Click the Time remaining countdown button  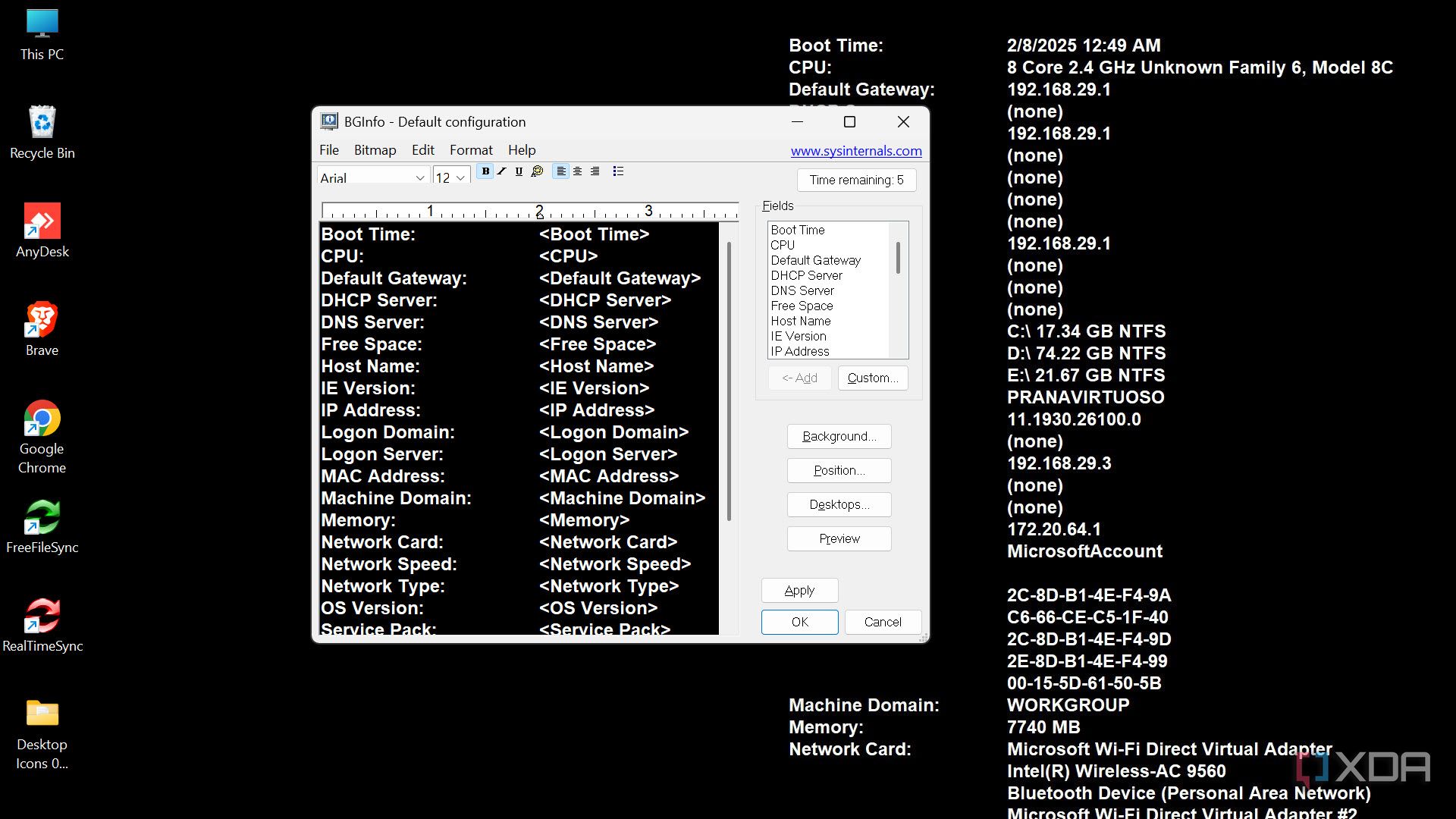click(856, 180)
